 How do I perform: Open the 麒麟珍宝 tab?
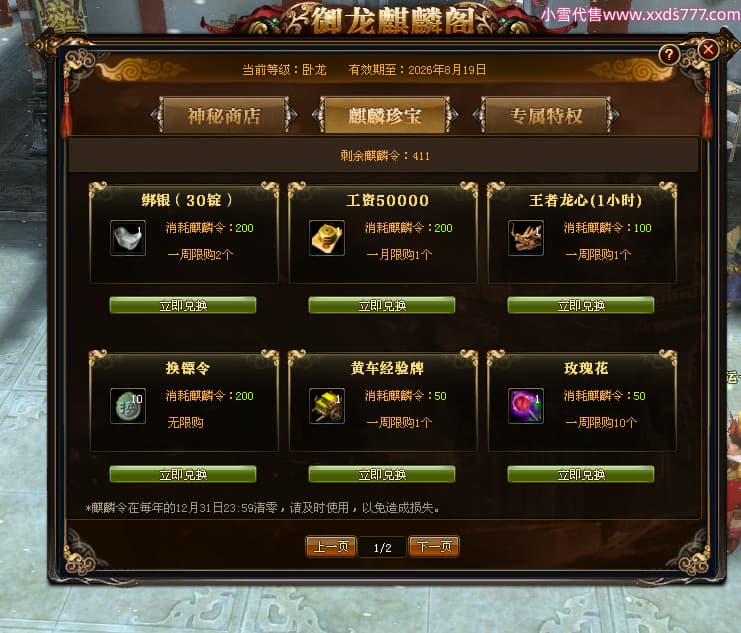[x=385, y=115]
